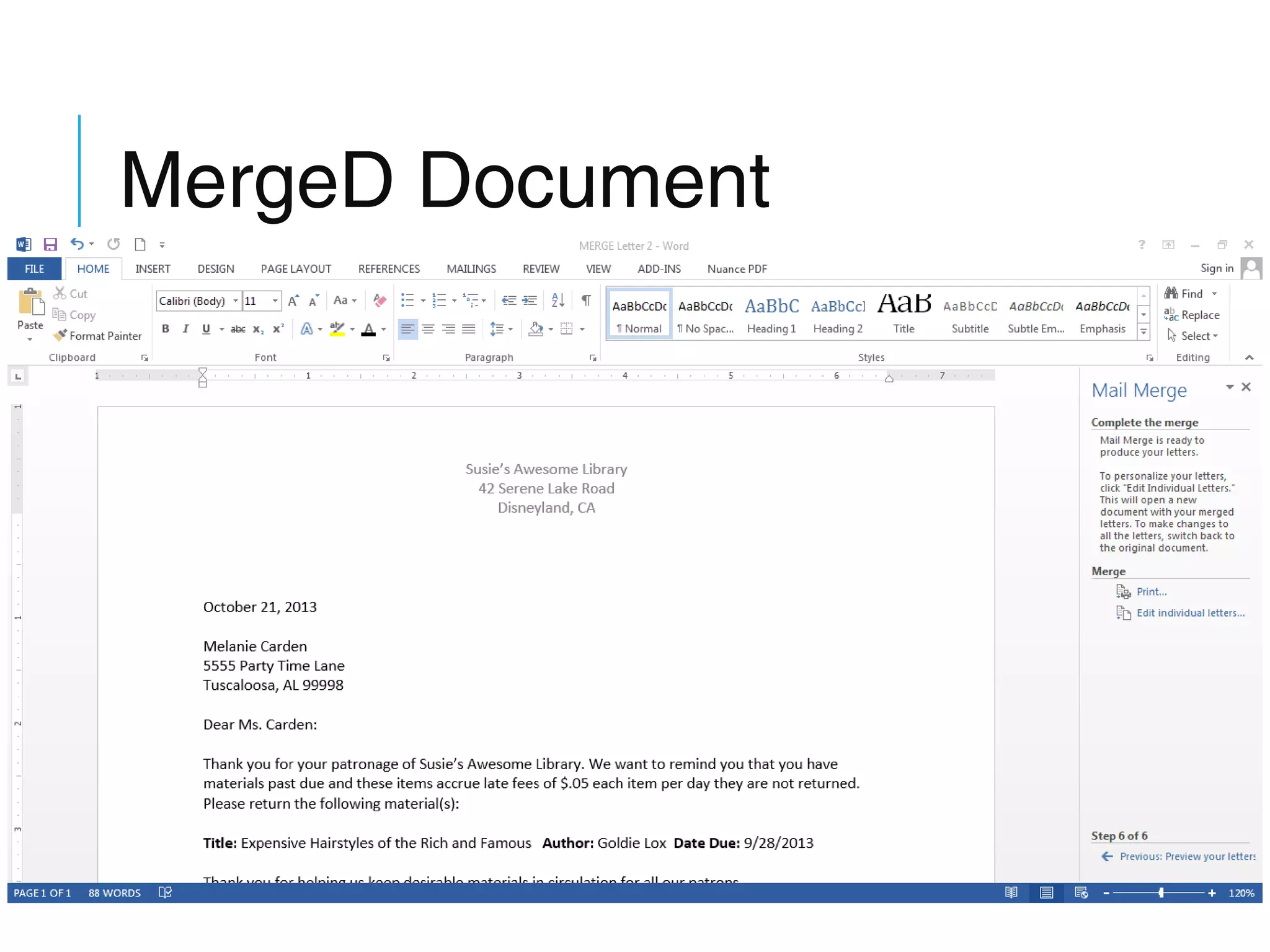The image size is (1270, 952).
Task: Click the Undo arrow icon
Action: [77, 244]
